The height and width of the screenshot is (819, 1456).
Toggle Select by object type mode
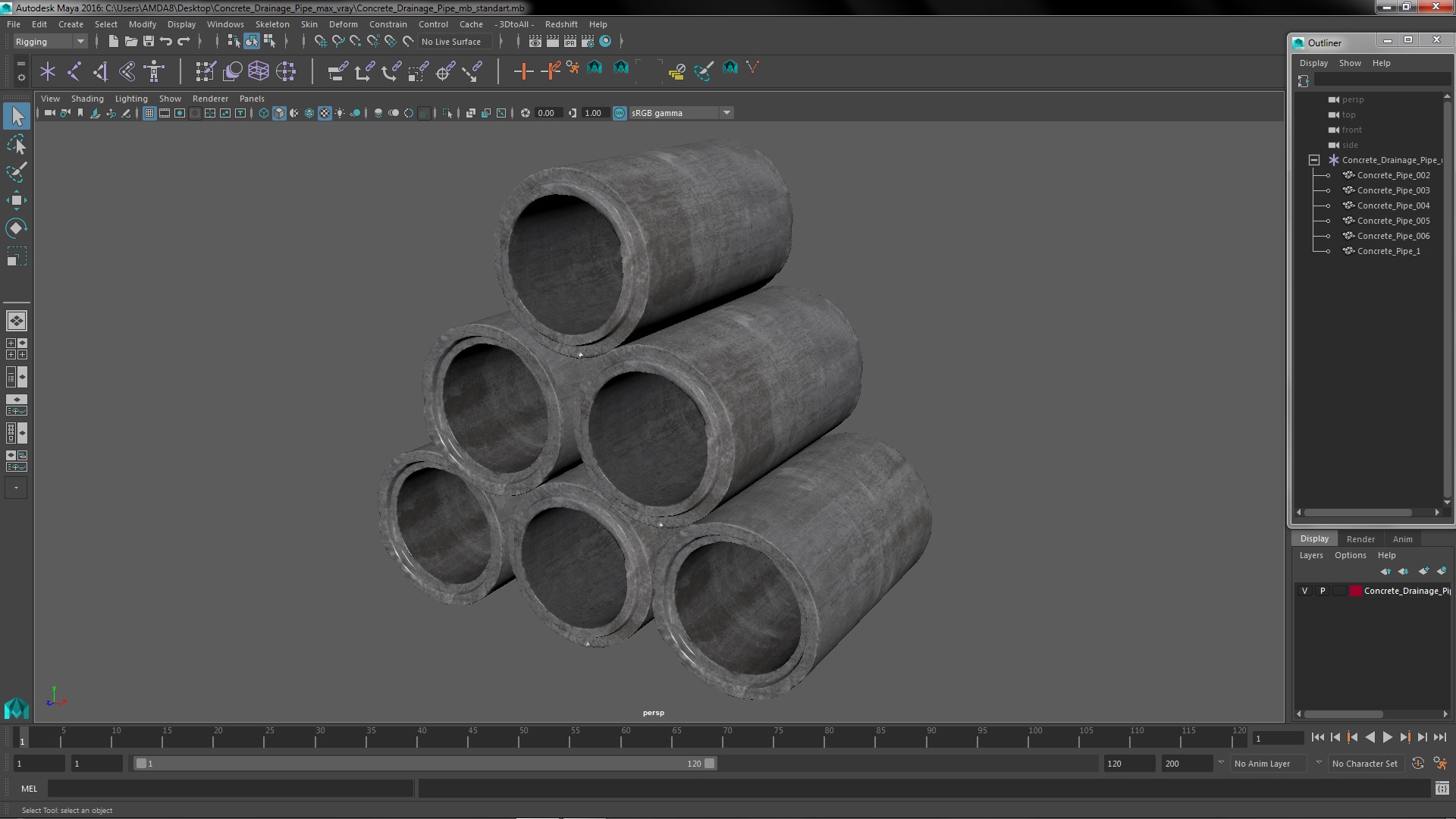coord(251,42)
